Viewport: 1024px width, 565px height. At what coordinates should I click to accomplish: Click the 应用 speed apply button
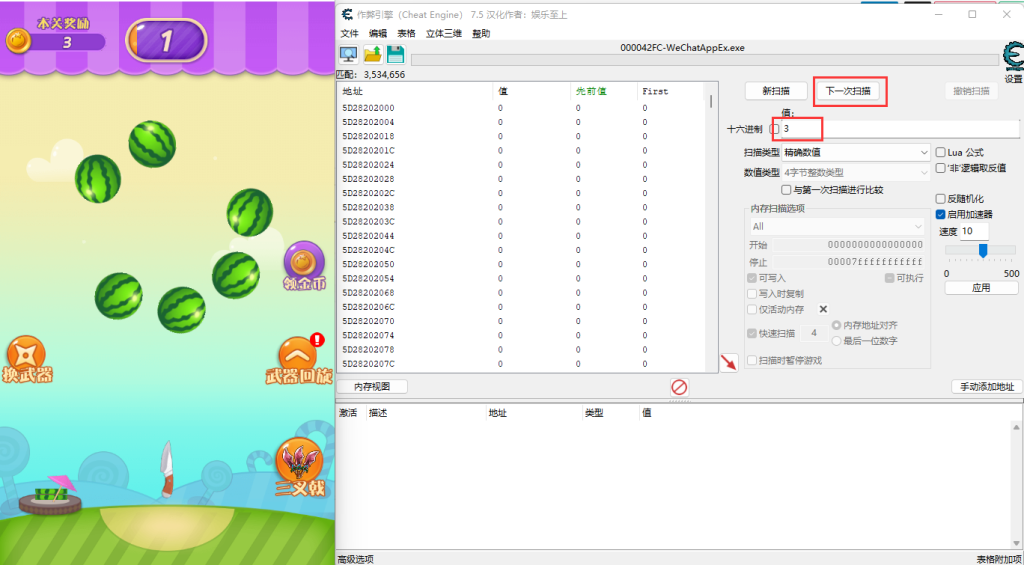click(981, 287)
